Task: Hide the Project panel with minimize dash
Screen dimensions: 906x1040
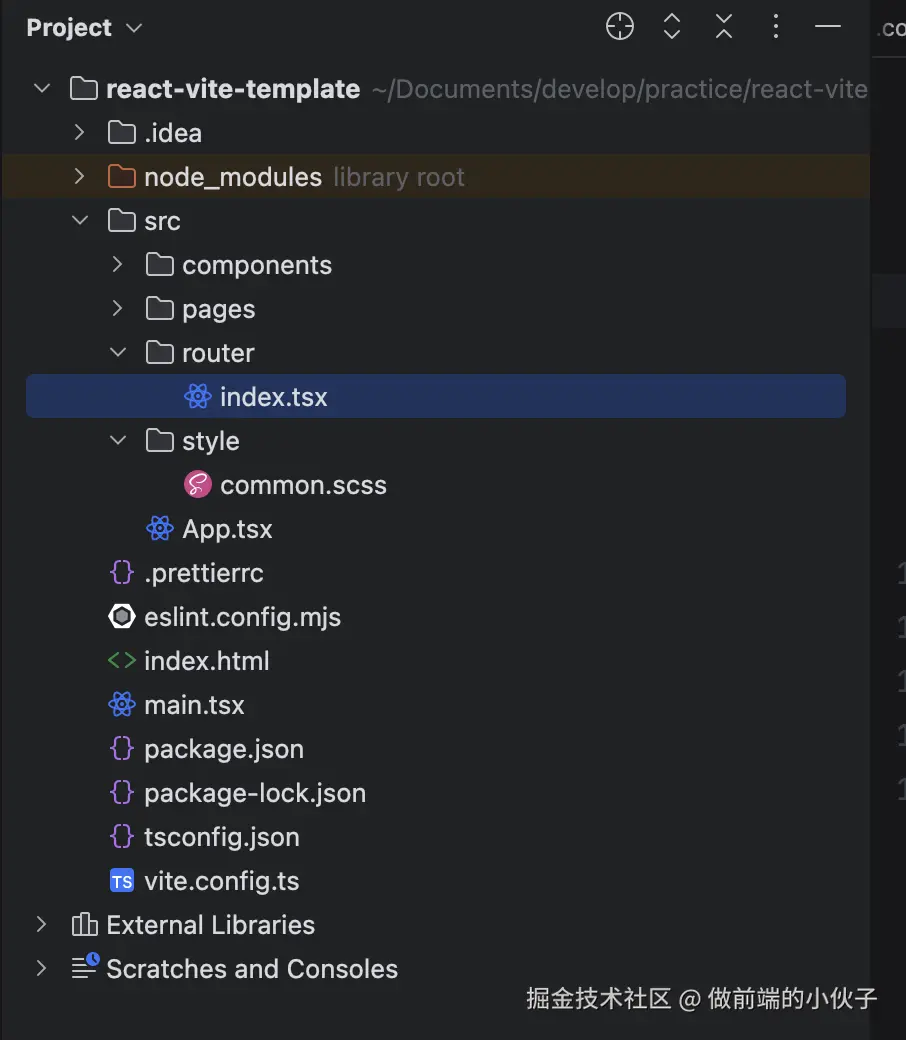Action: (x=828, y=28)
